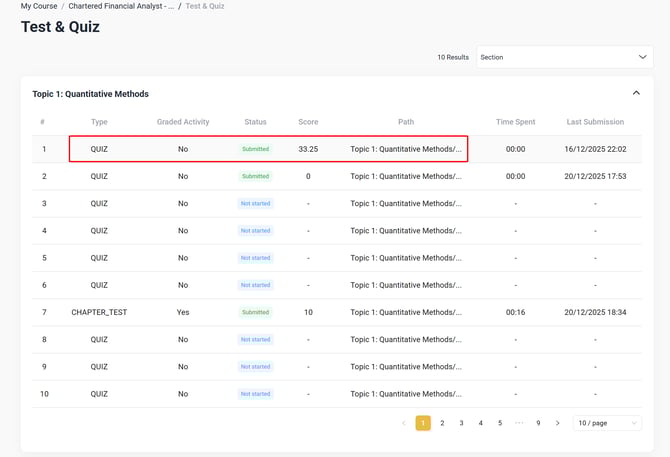Click the Status column header
The width and height of the screenshot is (670, 457).
click(255, 122)
